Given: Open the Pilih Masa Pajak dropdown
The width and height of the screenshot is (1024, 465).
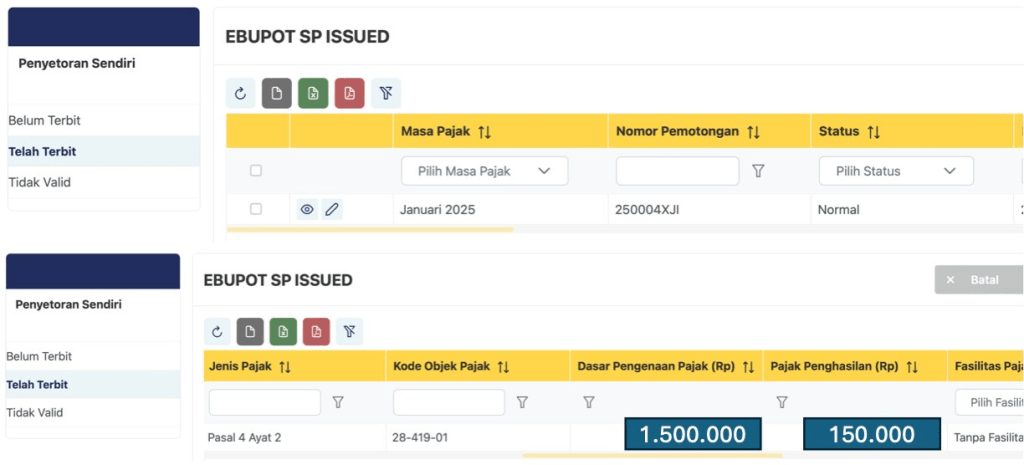Looking at the screenshot, I should tap(484, 171).
